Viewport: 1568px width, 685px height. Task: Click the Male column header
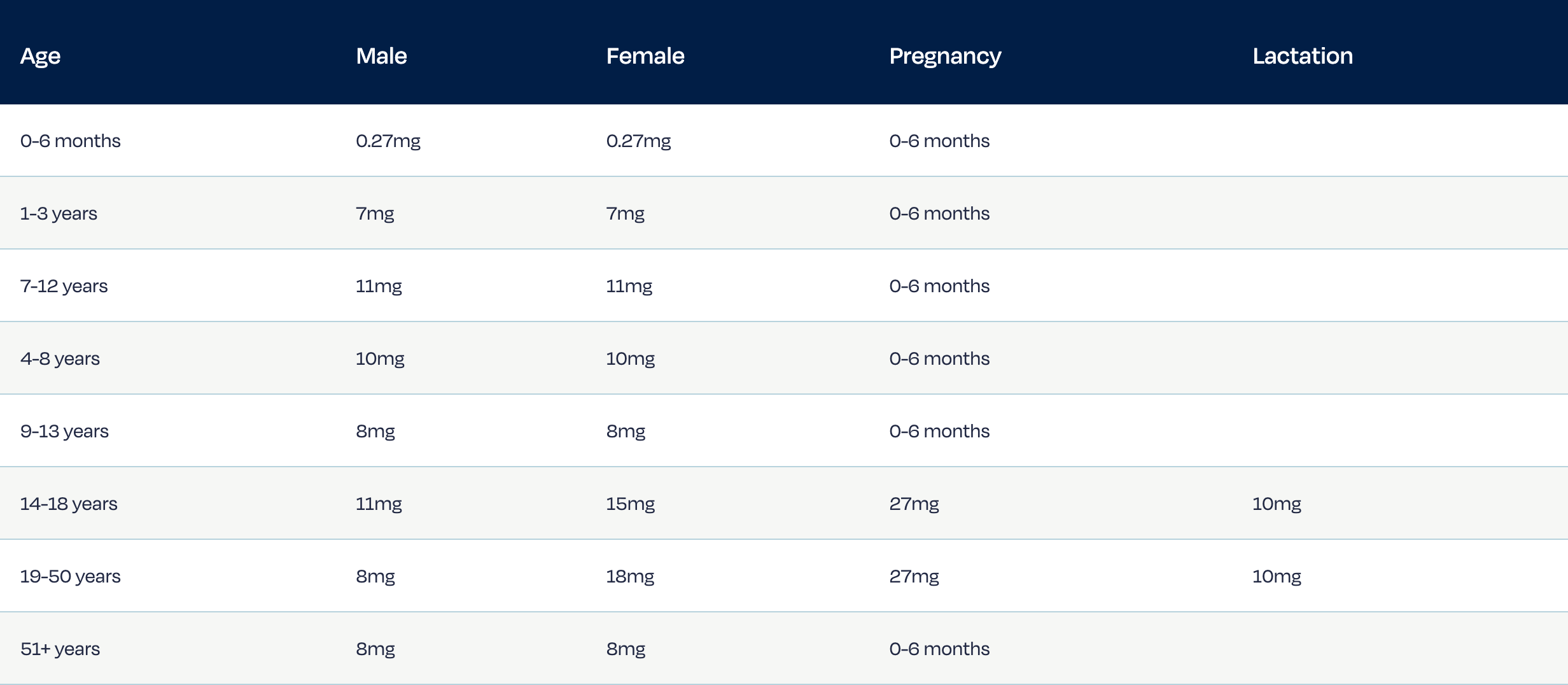[381, 56]
